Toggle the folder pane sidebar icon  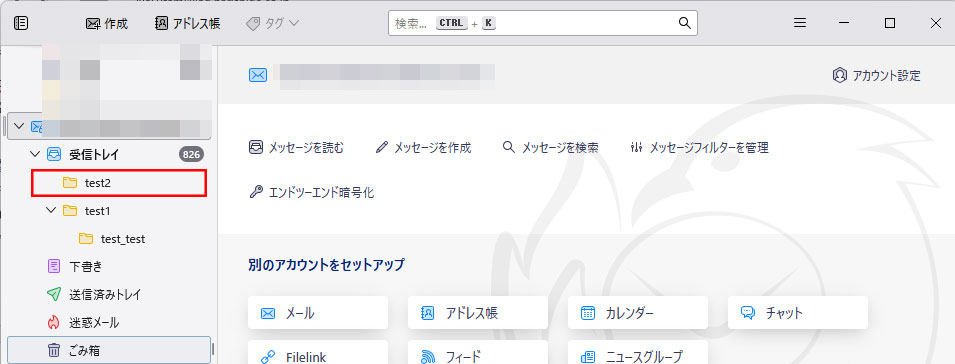[21, 24]
